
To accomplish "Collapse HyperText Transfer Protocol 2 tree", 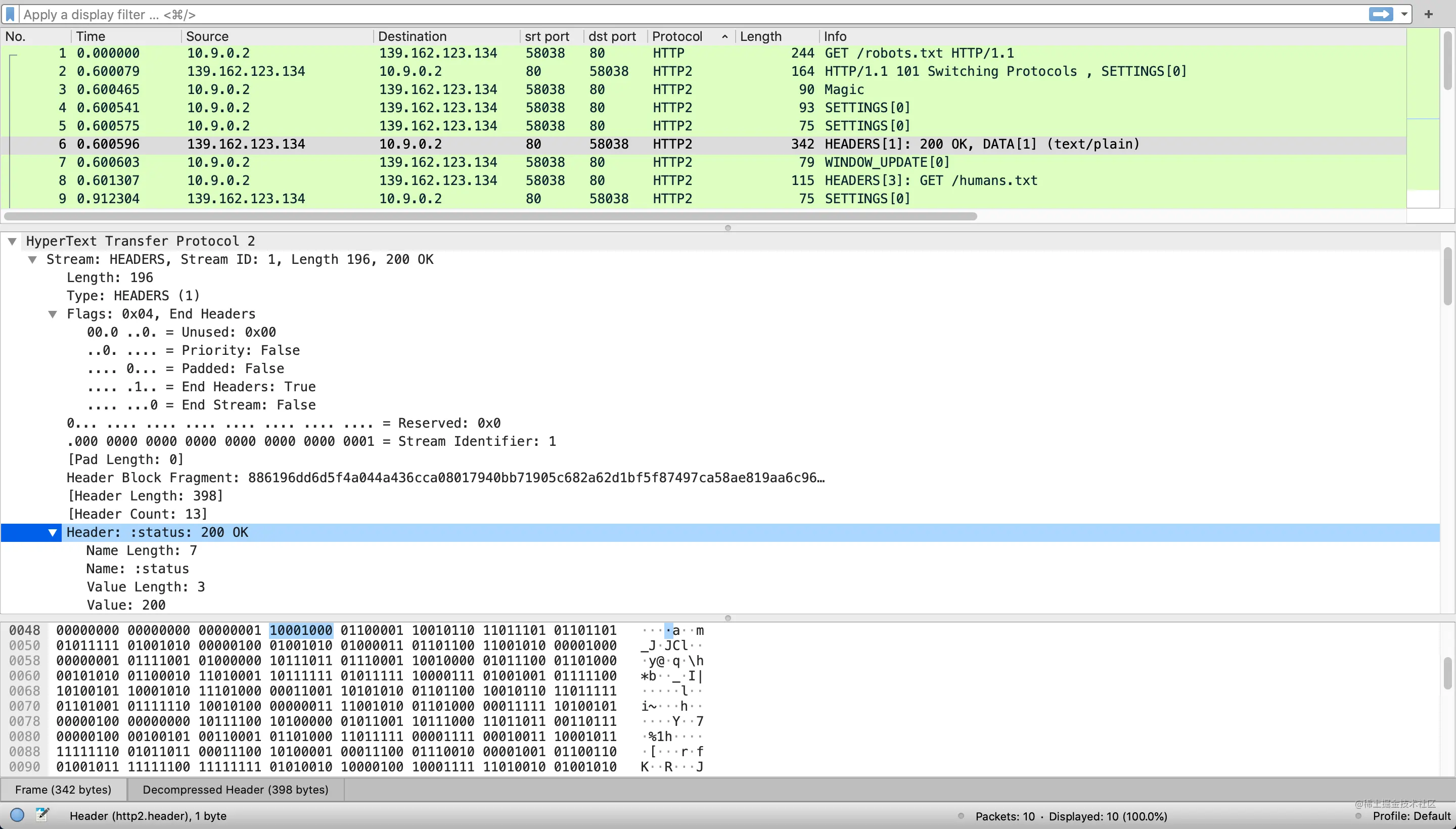I will click(x=12, y=242).
